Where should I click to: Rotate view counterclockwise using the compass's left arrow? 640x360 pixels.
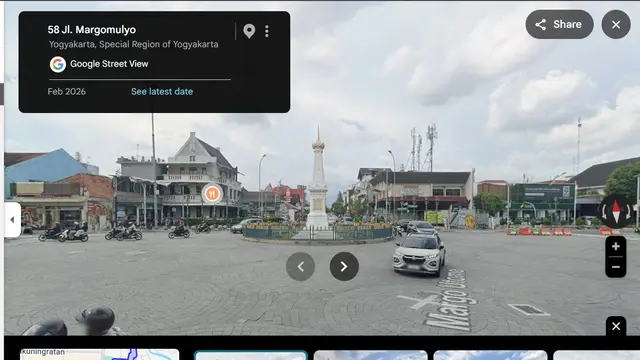604,212
